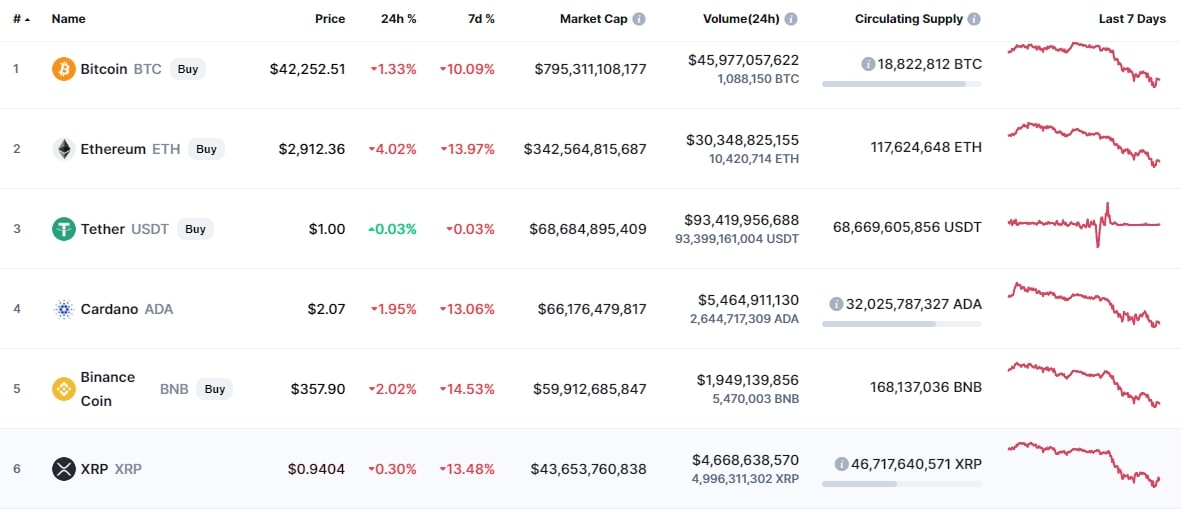Click Binance Coin market cap $59,912,685,847

590,389
